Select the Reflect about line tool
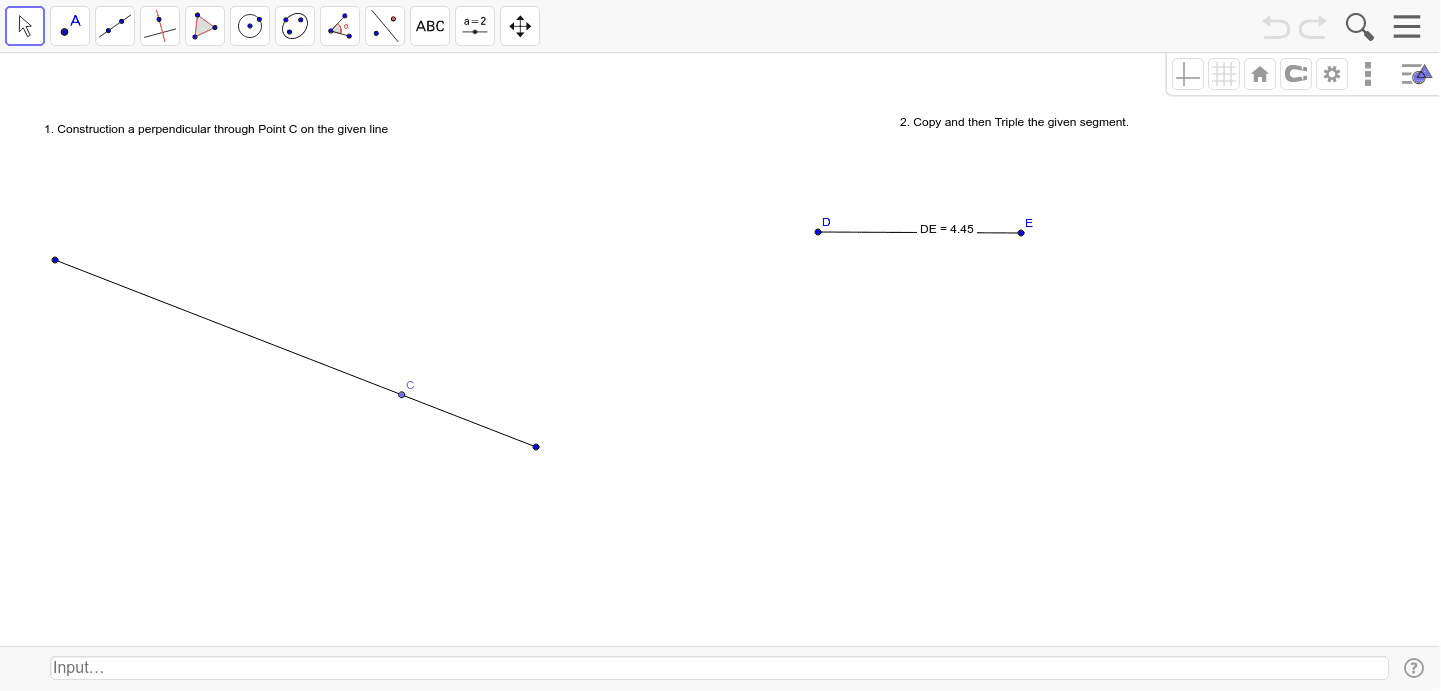The width and height of the screenshot is (1441, 691). point(385,26)
